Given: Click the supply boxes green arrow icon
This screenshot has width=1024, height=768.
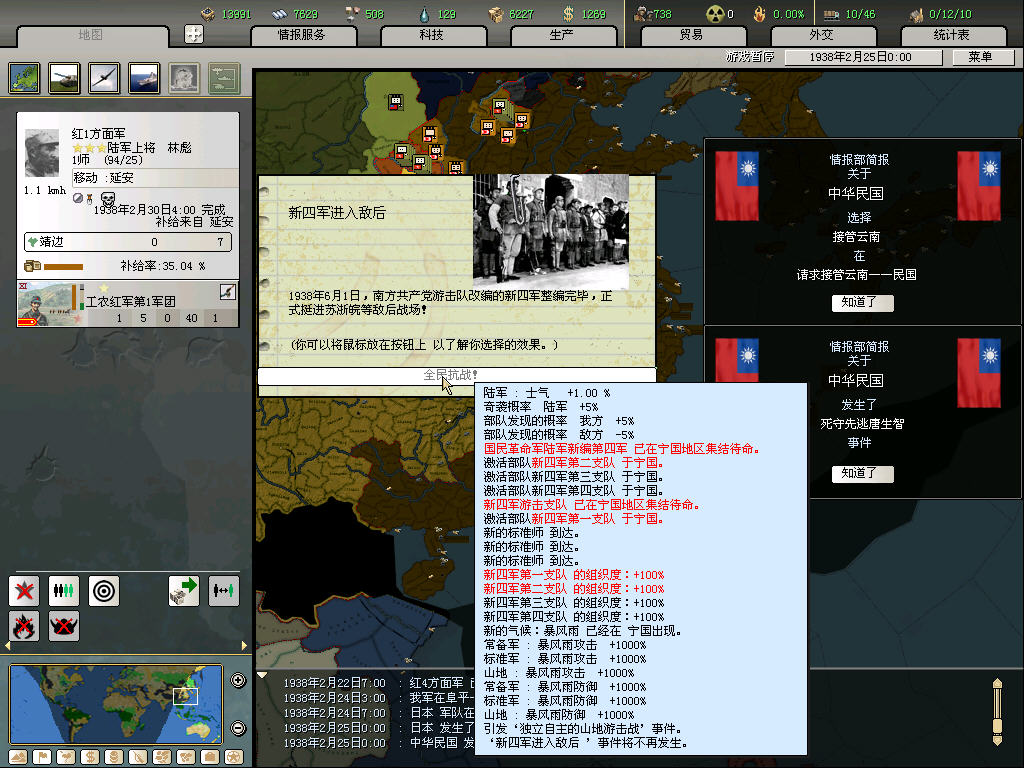Looking at the screenshot, I should pyautogui.click(x=184, y=590).
